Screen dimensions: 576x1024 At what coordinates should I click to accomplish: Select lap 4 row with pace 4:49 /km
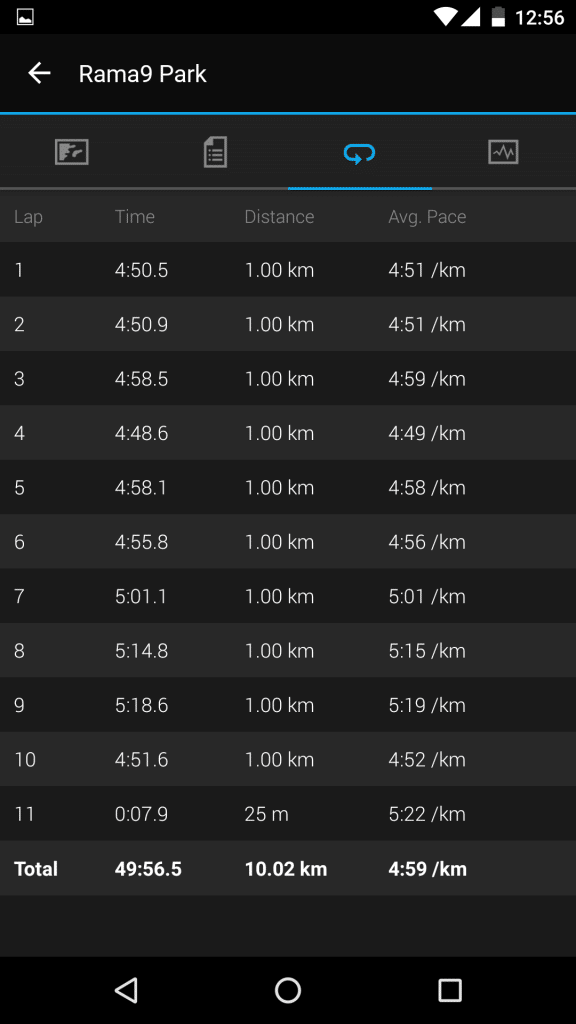coord(288,433)
